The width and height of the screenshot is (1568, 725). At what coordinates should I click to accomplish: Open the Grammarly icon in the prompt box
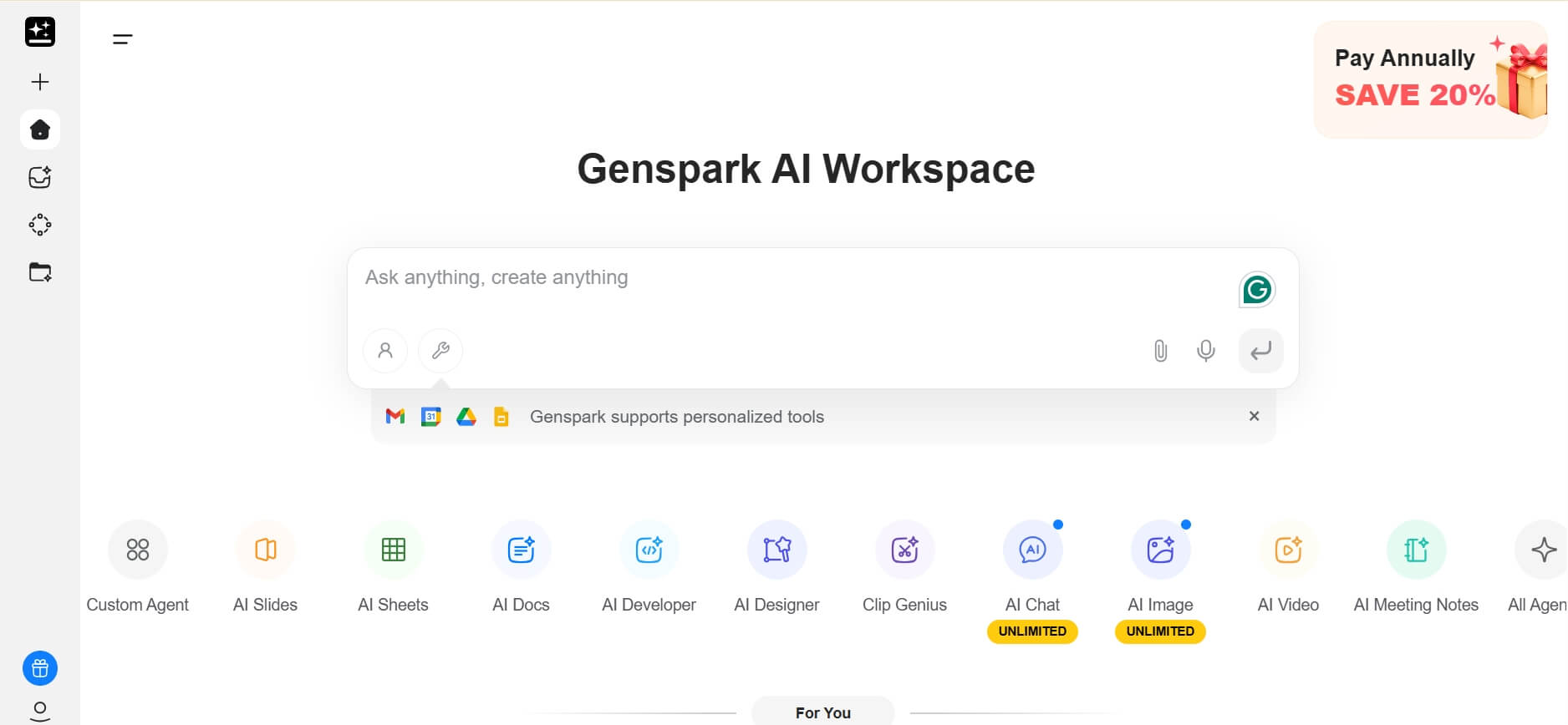click(x=1257, y=290)
